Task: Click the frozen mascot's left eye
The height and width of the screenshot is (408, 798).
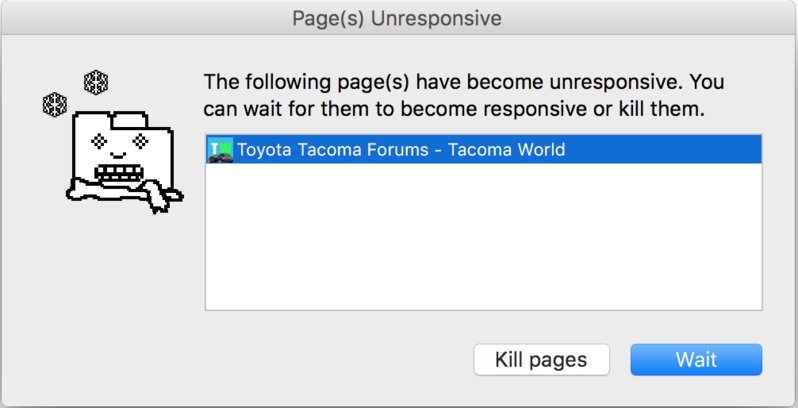Action: (99, 141)
